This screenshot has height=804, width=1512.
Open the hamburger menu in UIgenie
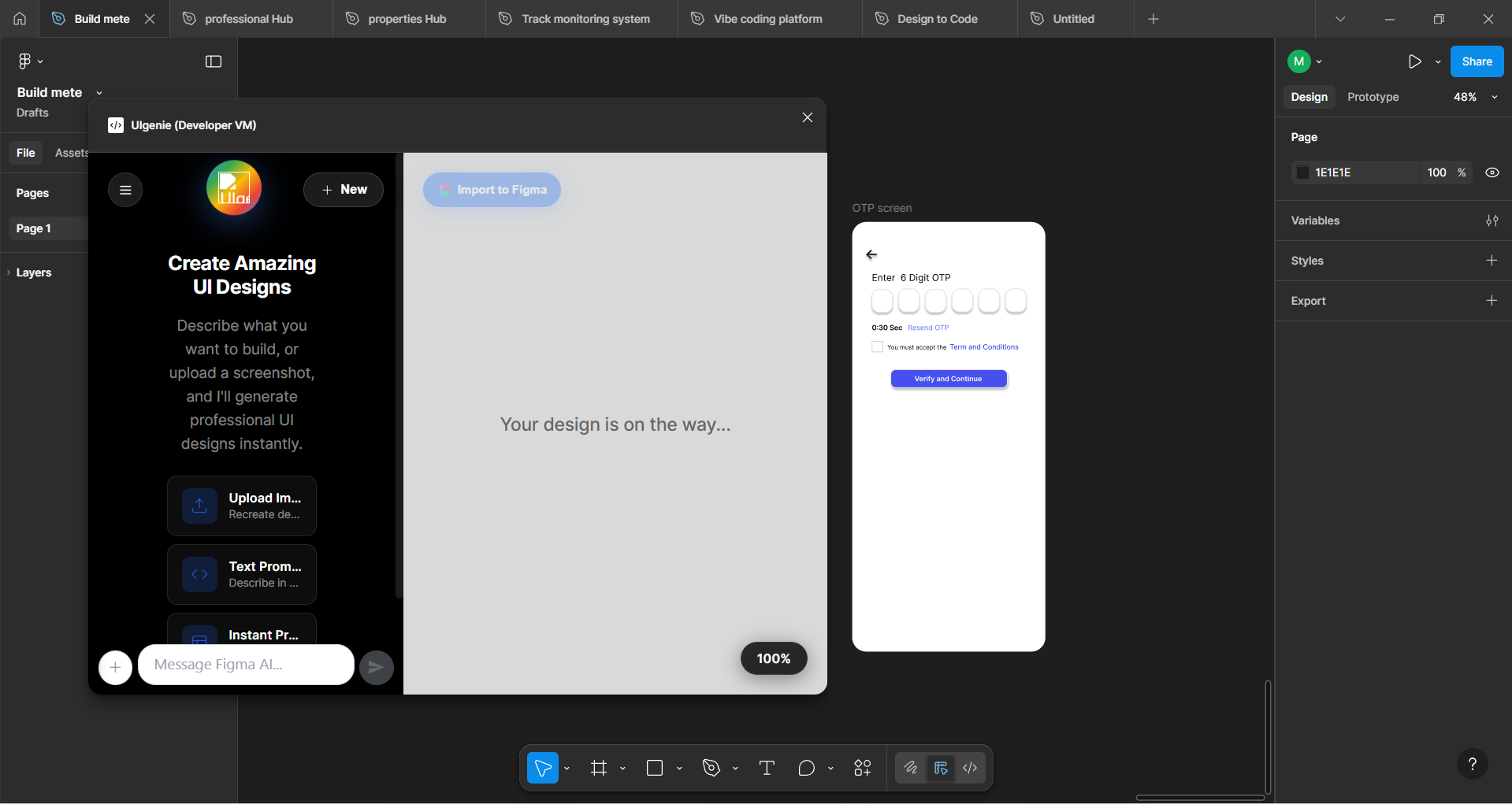[125, 190]
